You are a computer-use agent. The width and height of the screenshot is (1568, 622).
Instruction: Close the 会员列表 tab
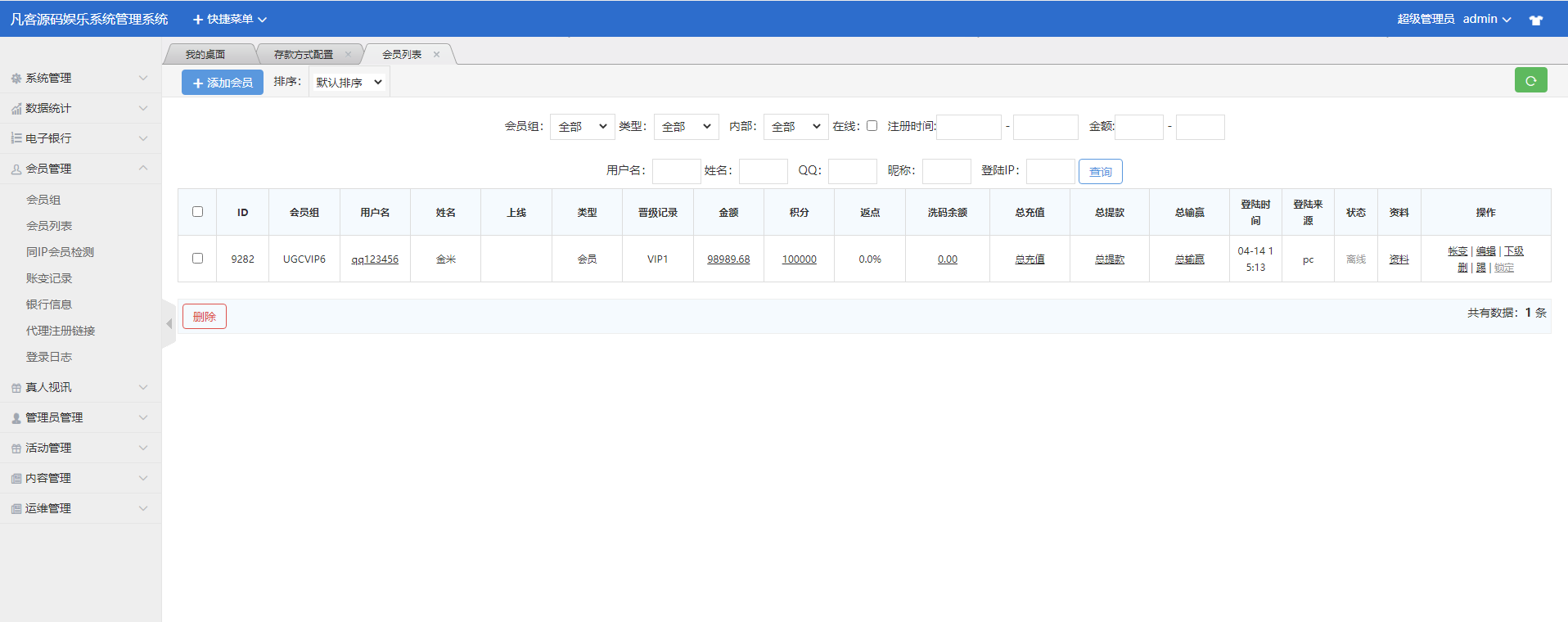click(437, 55)
